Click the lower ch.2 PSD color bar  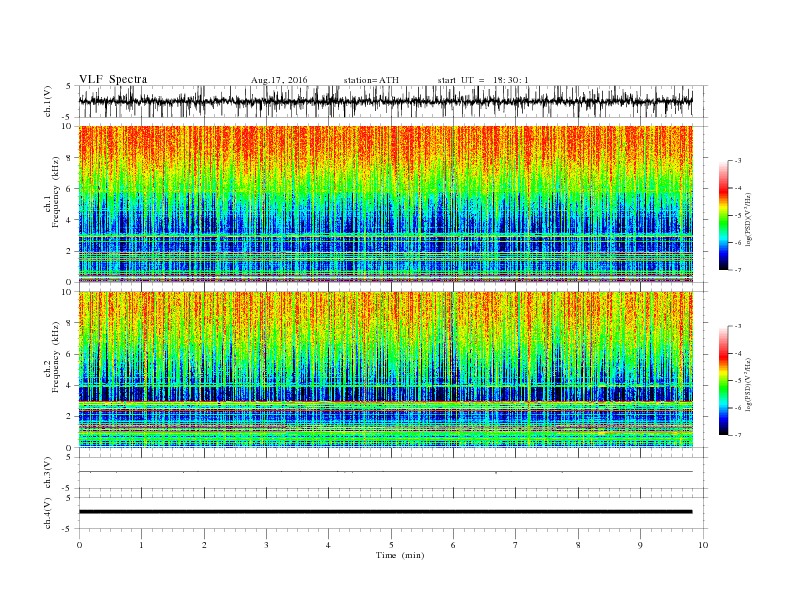723,380
